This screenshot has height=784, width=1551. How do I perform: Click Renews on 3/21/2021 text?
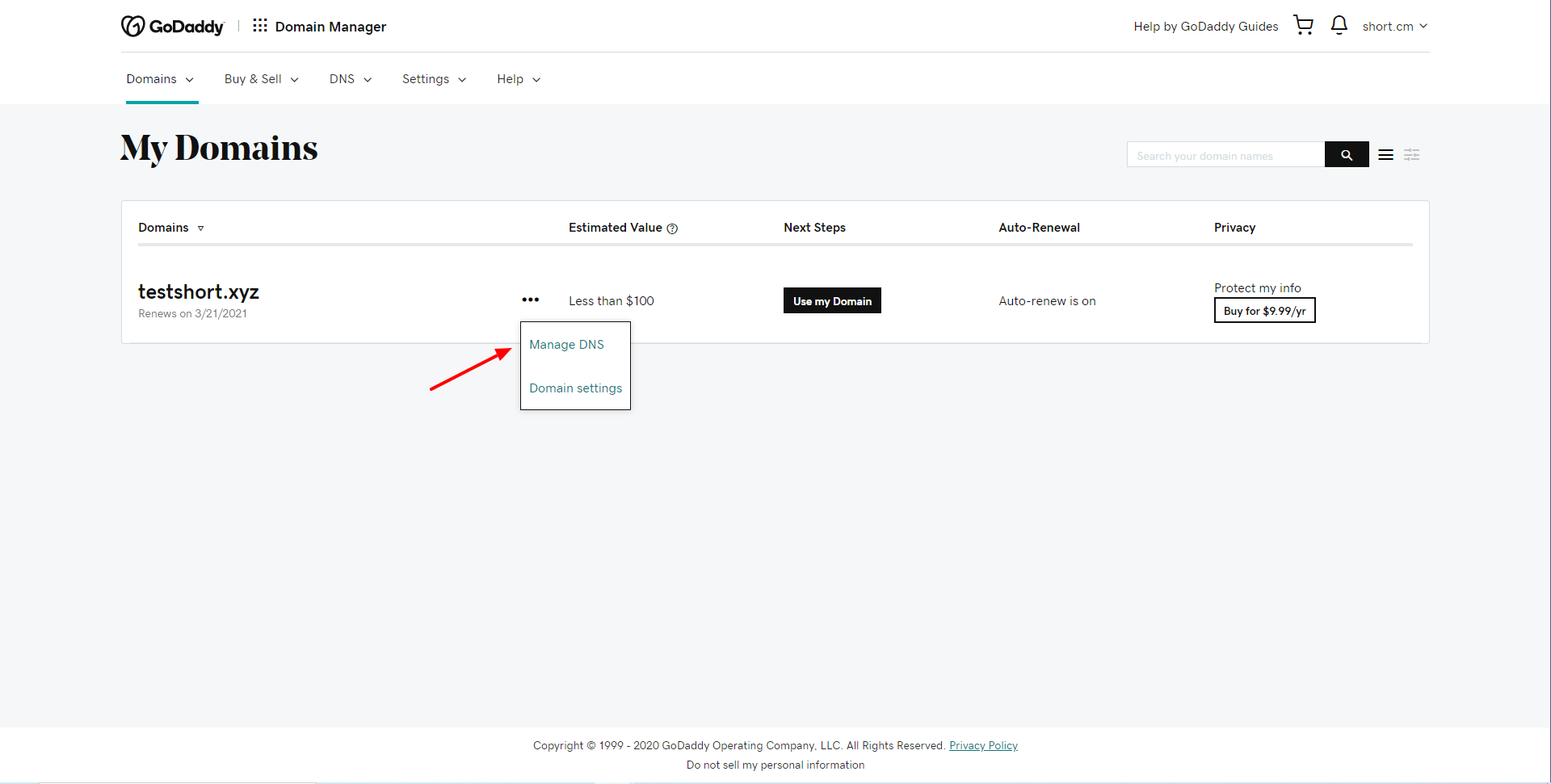point(192,313)
